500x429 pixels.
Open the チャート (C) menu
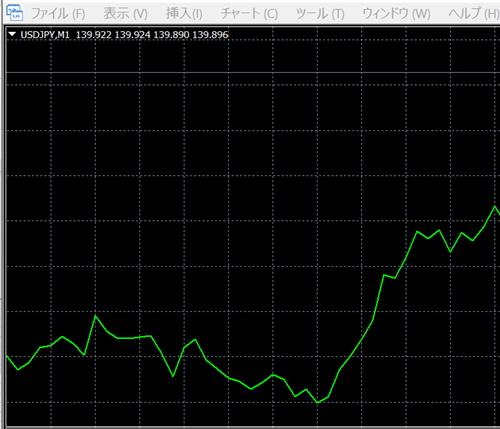pyautogui.click(x=249, y=14)
